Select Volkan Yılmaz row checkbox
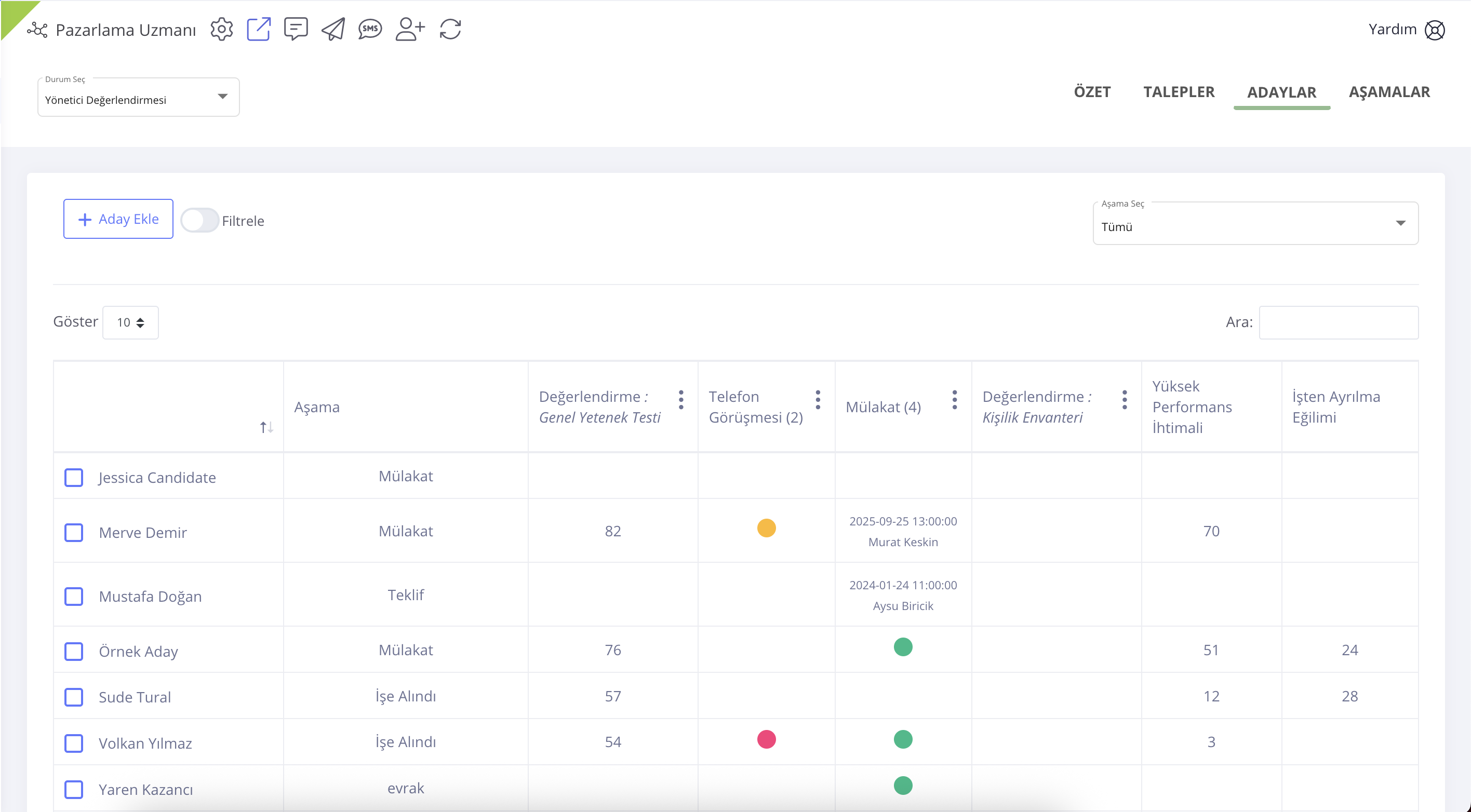 pos(74,743)
